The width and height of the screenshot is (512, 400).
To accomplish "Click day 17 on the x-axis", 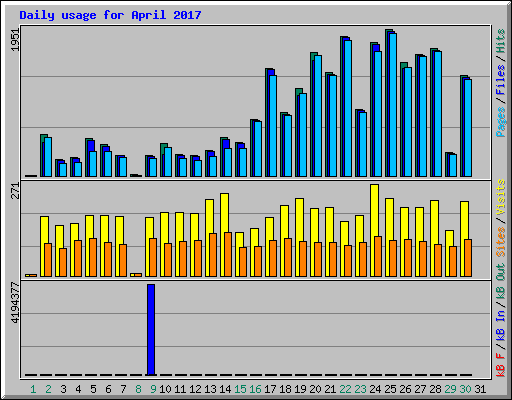I will (270, 389).
